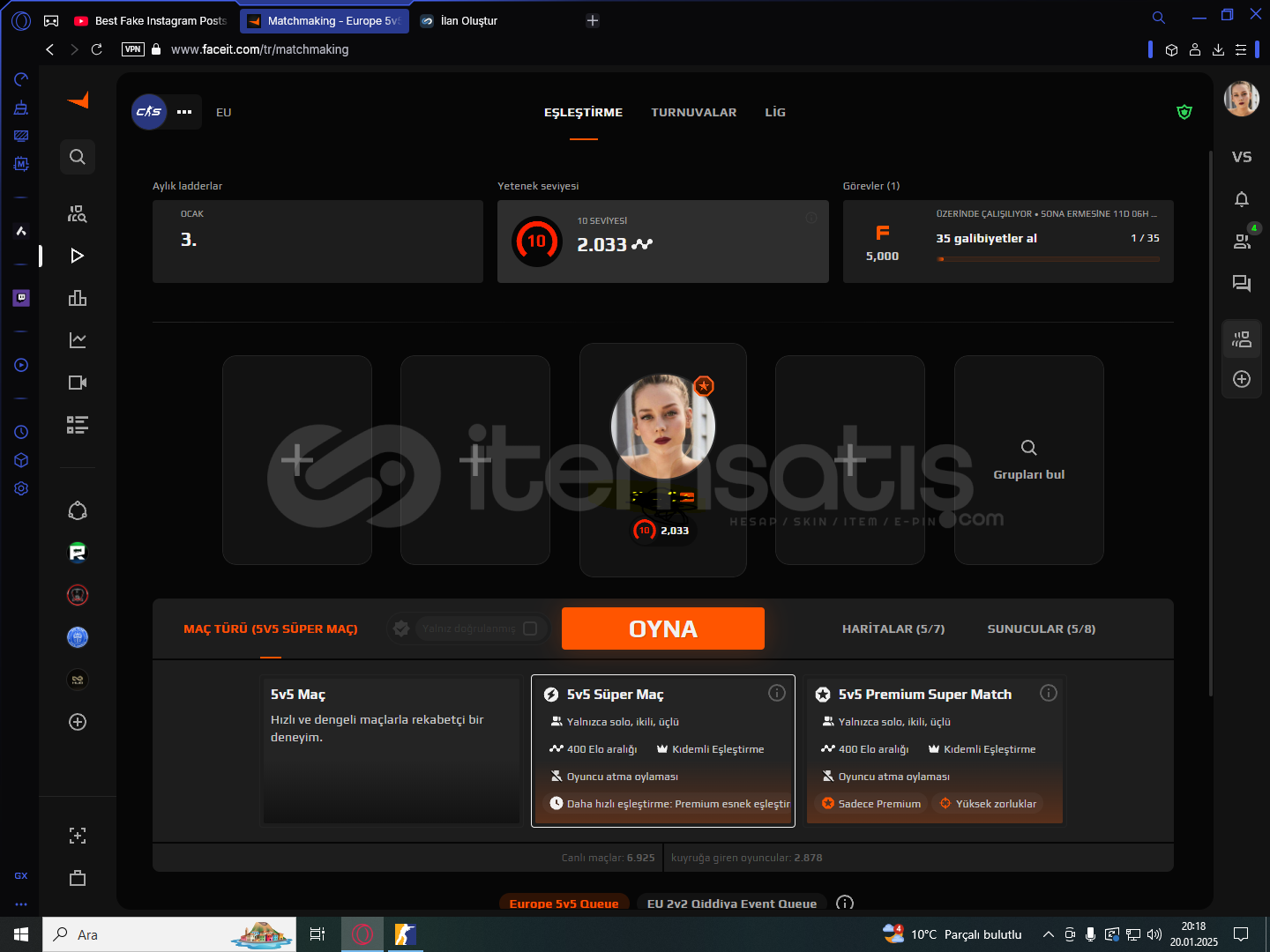Screen dimensions: 1270x952
Task: Click the orange OYNA button
Action: click(x=663, y=628)
